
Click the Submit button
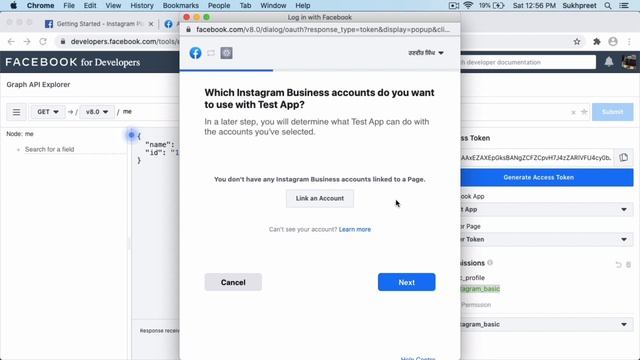coord(613,112)
